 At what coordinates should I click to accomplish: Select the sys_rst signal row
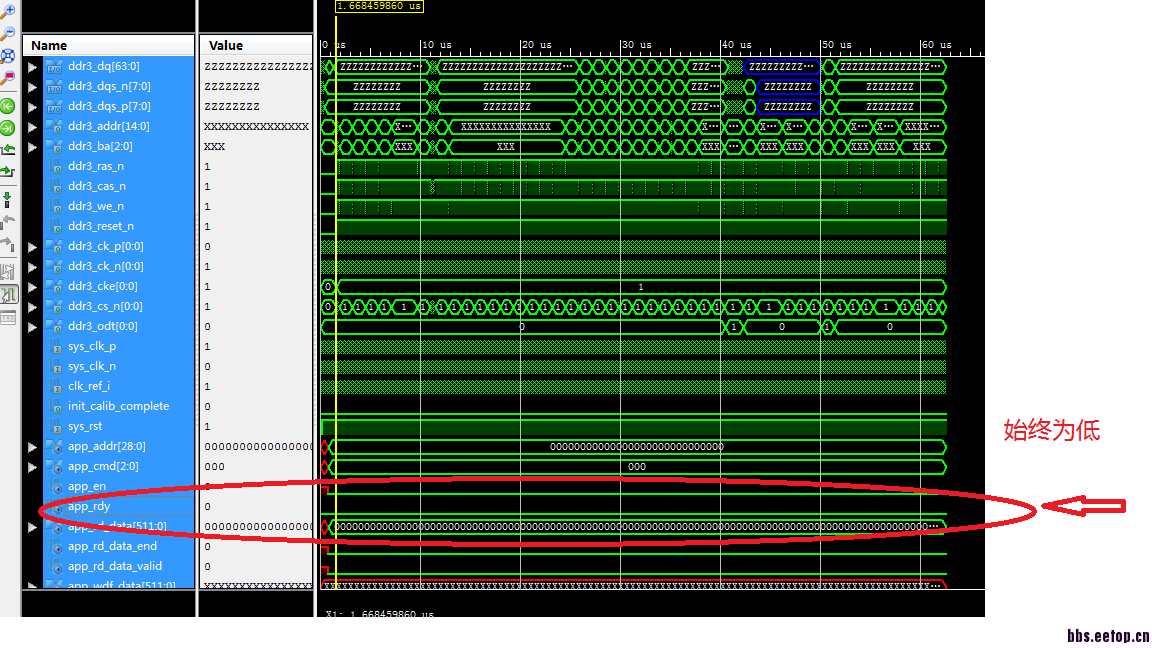click(109, 426)
